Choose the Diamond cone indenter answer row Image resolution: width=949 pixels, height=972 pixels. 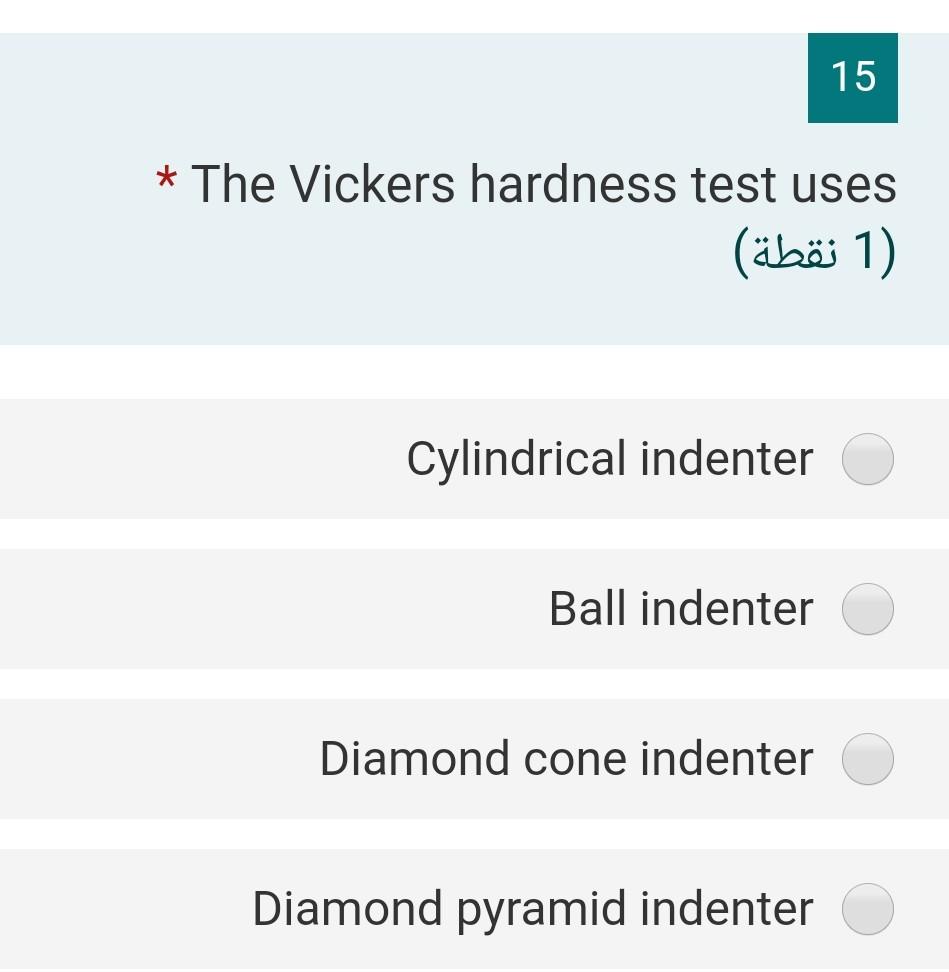point(475,759)
